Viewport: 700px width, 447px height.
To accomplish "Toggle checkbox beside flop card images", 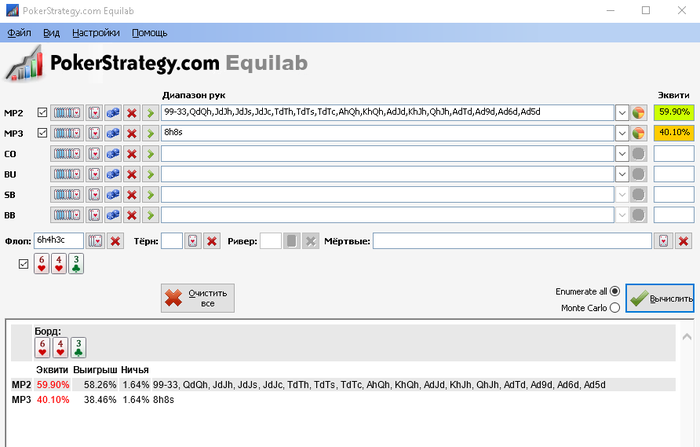I will tap(24, 264).
